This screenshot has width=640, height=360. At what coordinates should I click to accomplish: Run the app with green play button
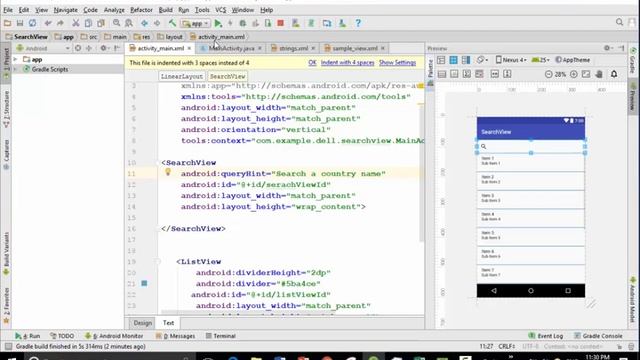(x=218, y=23)
